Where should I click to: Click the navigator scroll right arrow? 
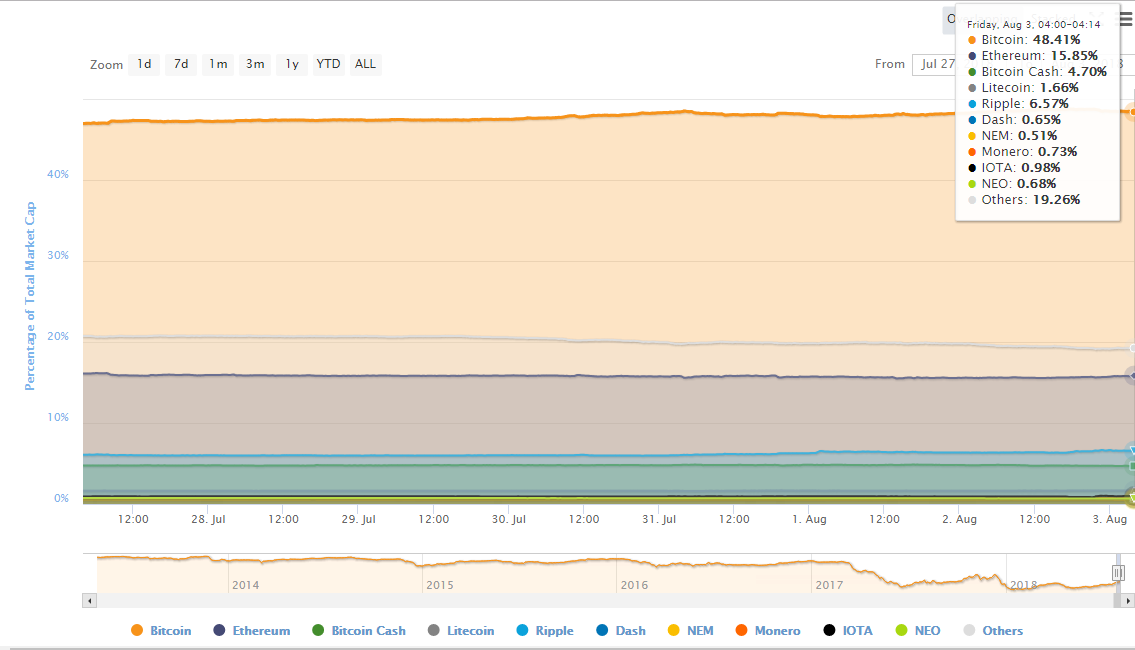tap(1129, 601)
